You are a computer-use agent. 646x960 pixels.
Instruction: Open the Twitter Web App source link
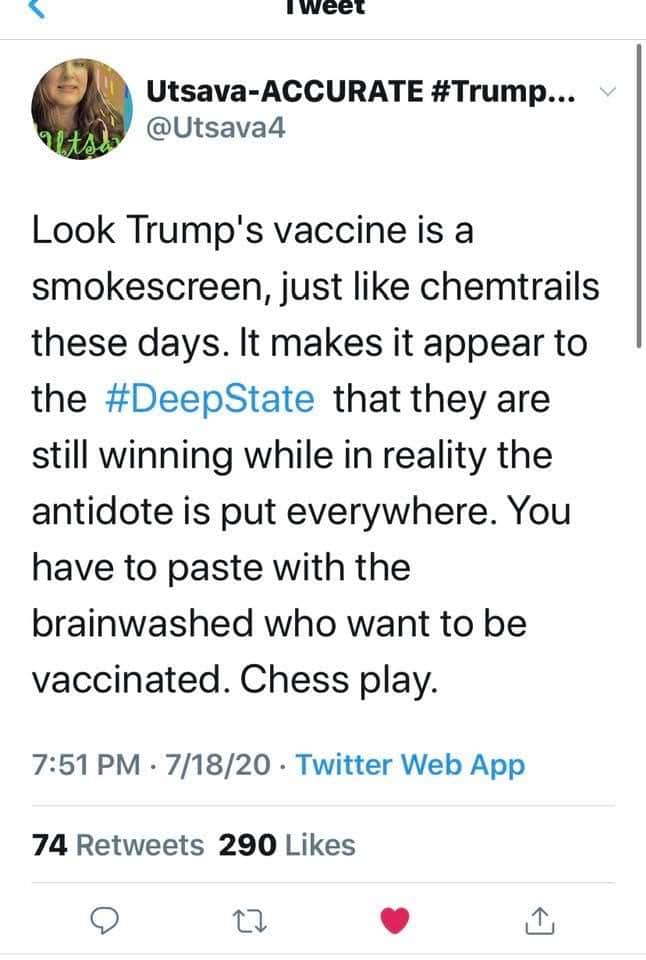tap(410, 766)
